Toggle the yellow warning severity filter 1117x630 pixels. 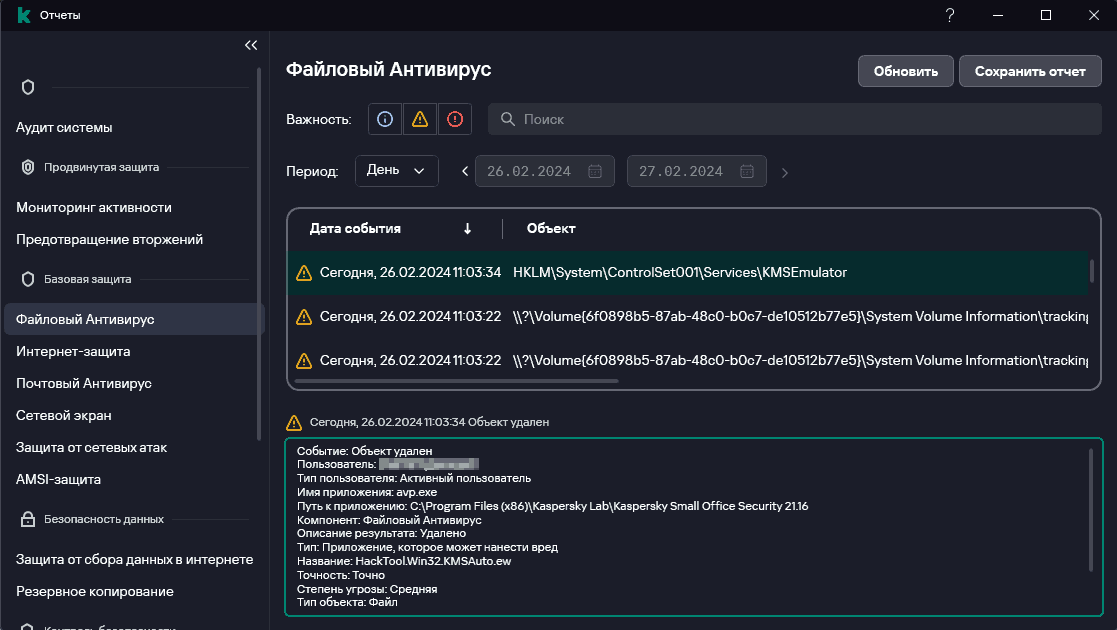coord(420,119)
